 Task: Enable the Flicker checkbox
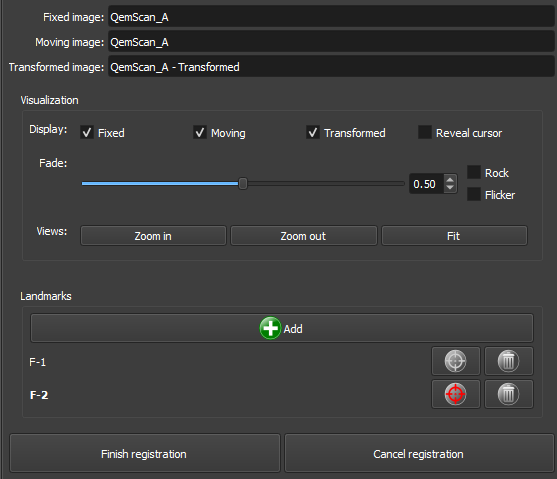[474, 194]
